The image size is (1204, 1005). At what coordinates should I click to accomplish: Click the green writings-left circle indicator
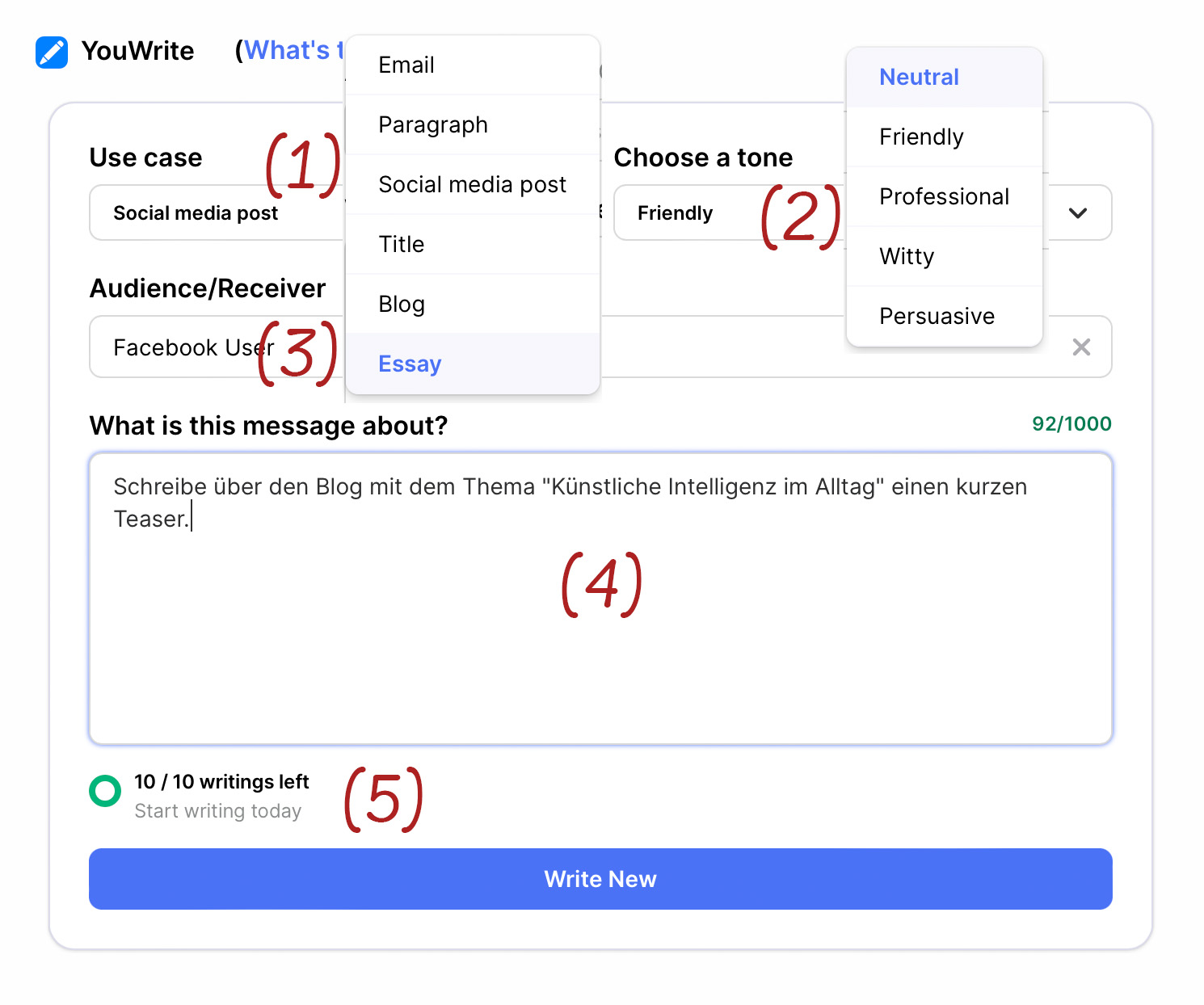click(x=105, y=791)
